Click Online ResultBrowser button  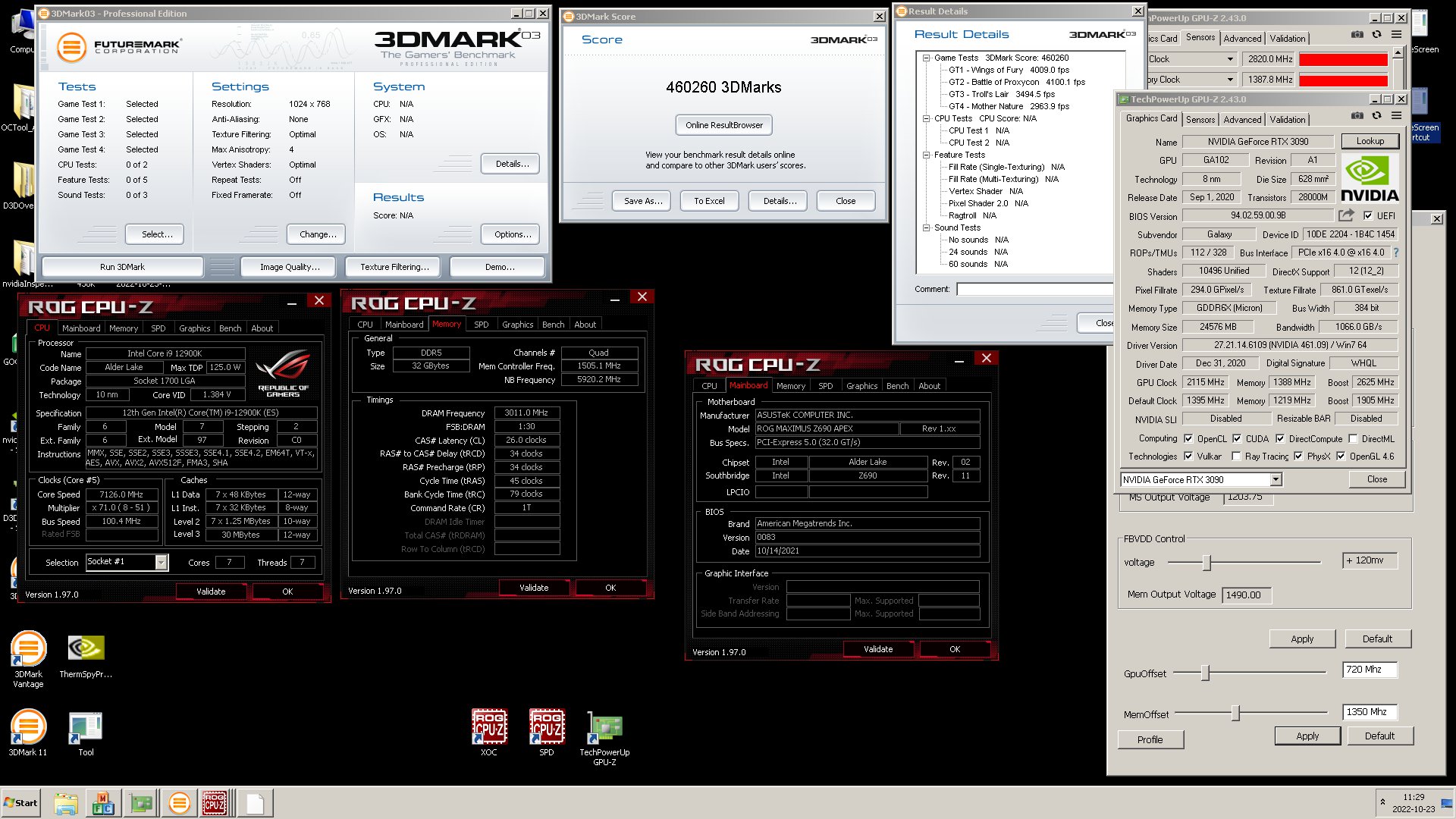pos(723,125)
